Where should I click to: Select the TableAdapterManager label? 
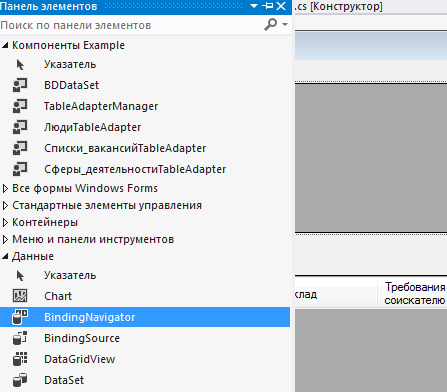point(101,106)
